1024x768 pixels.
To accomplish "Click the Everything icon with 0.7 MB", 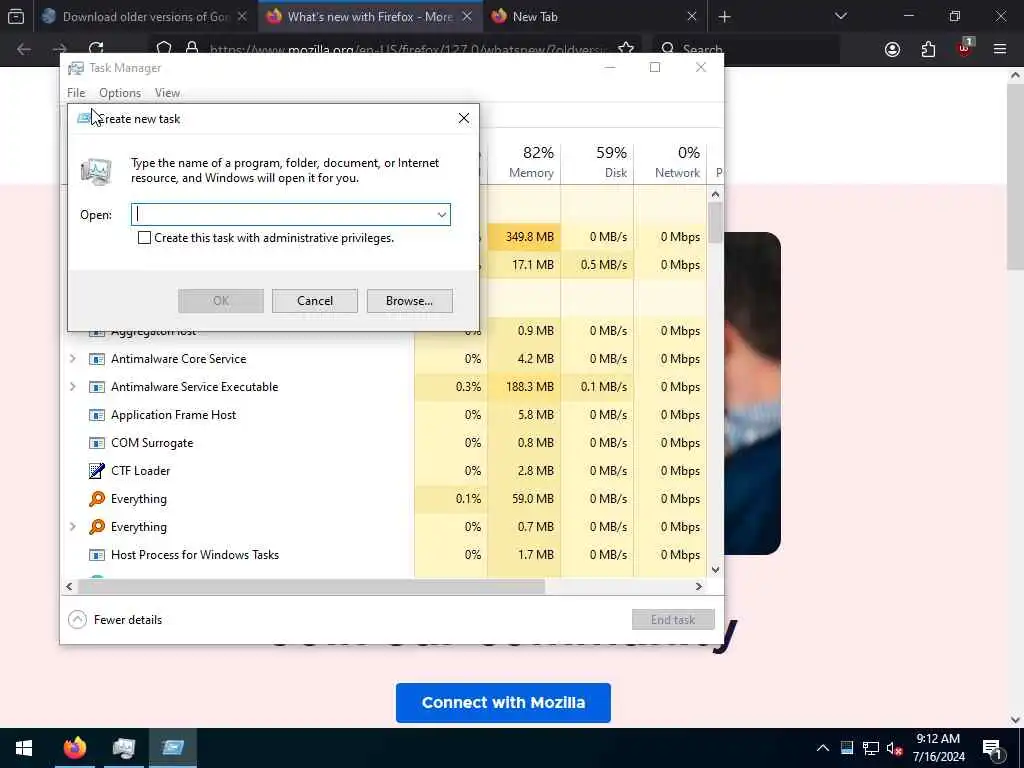I will 97,526.
